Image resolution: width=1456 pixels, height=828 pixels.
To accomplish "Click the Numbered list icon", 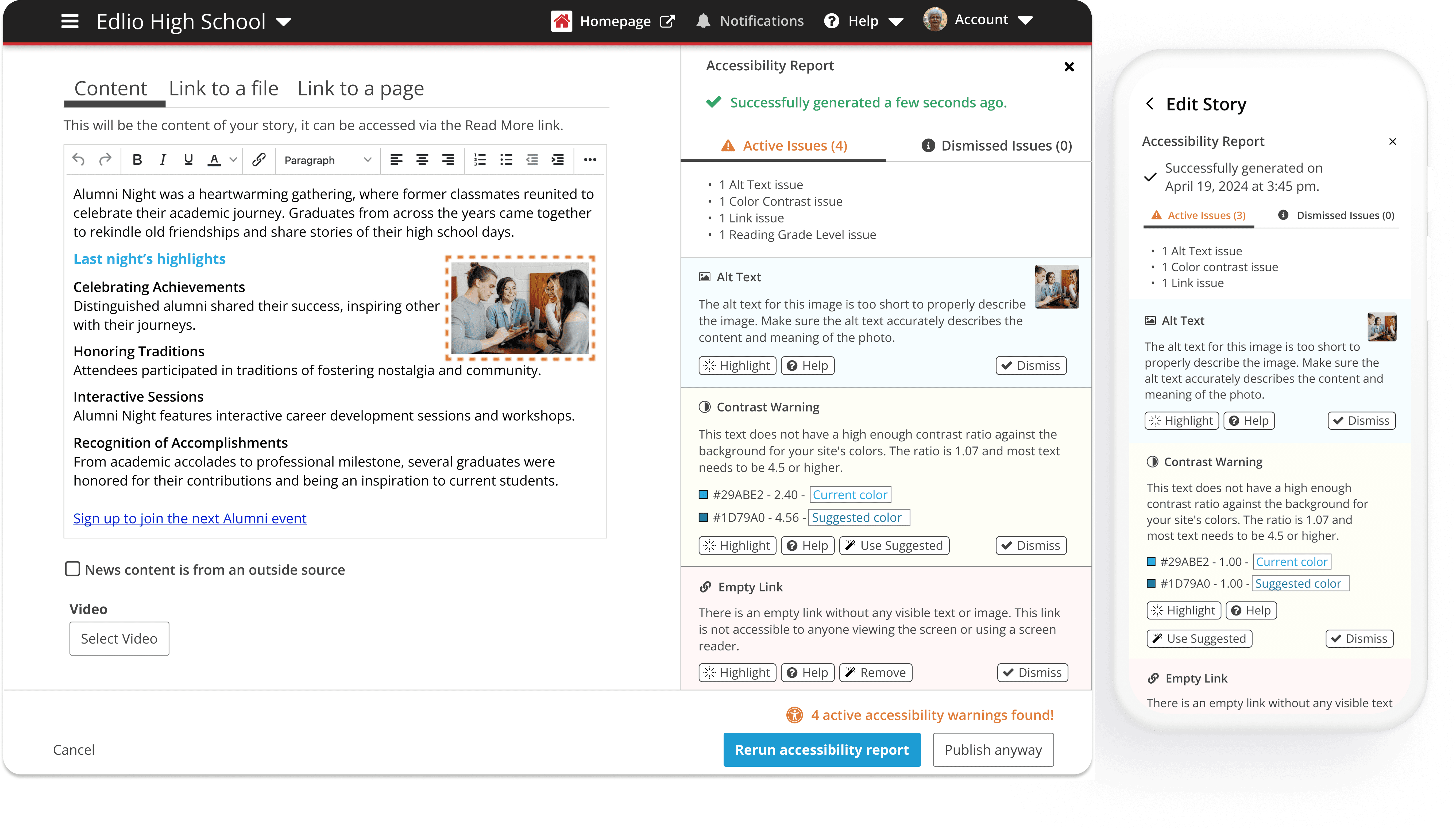I will [480, 160].
